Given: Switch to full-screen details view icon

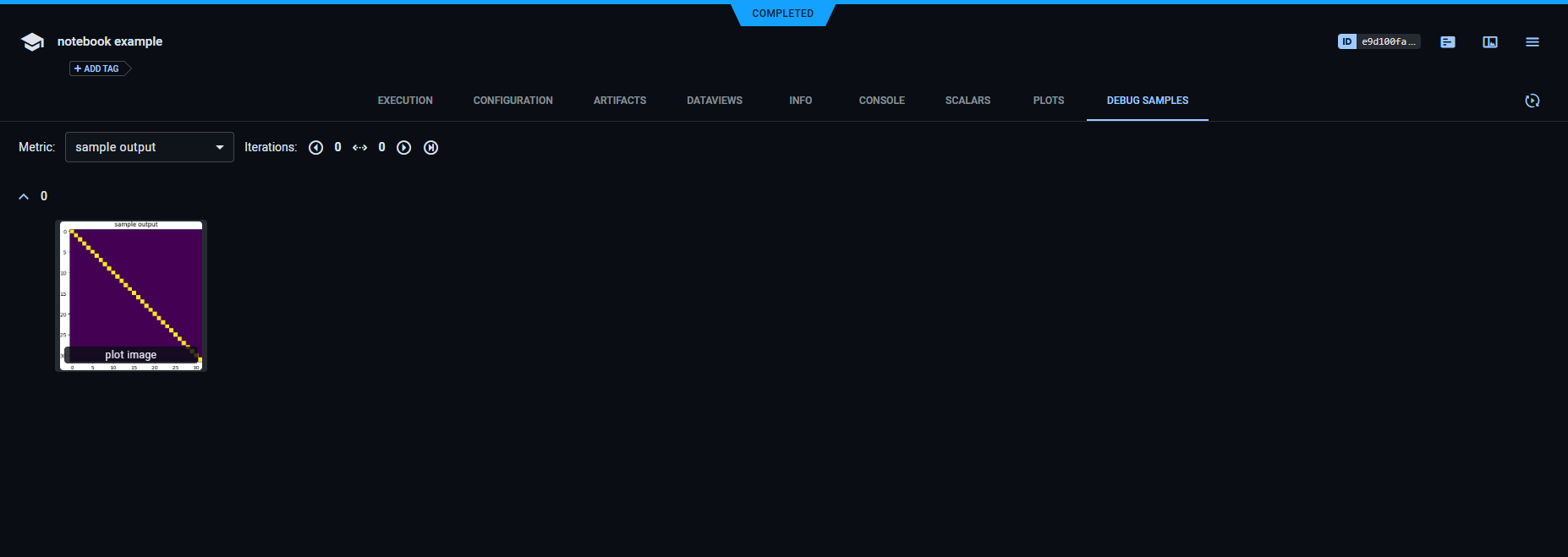Looking at the screenshot, I should (1489, 42).
